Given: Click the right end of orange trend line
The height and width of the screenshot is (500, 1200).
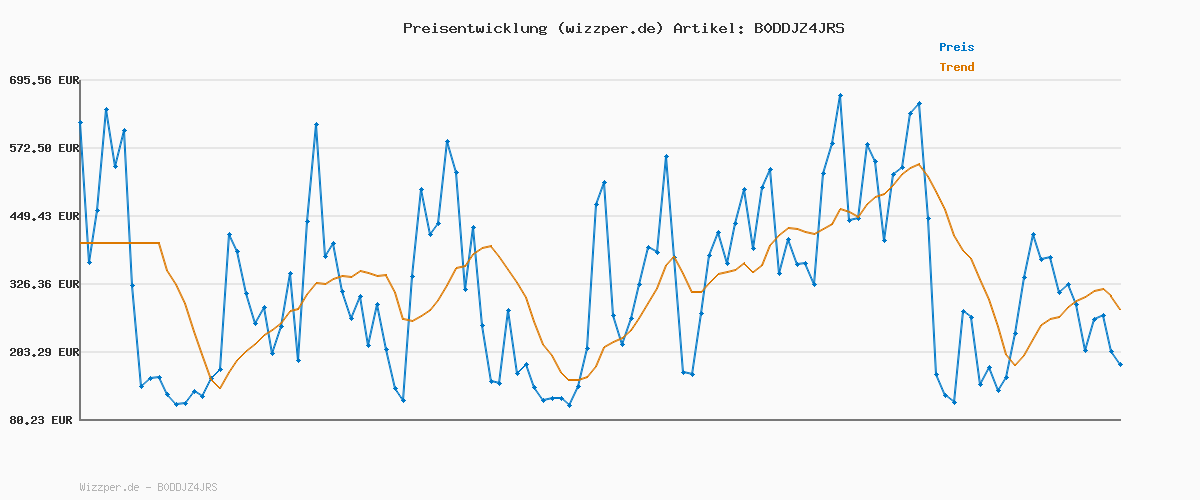Looking at the screenshot, I should (1120, 310).
